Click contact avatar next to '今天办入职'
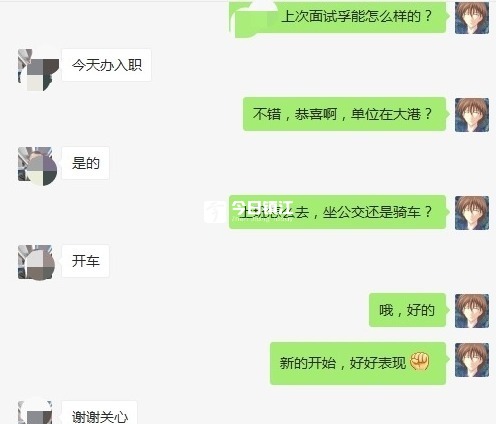This screenshot has width=496, height=424. pos(38,70)
